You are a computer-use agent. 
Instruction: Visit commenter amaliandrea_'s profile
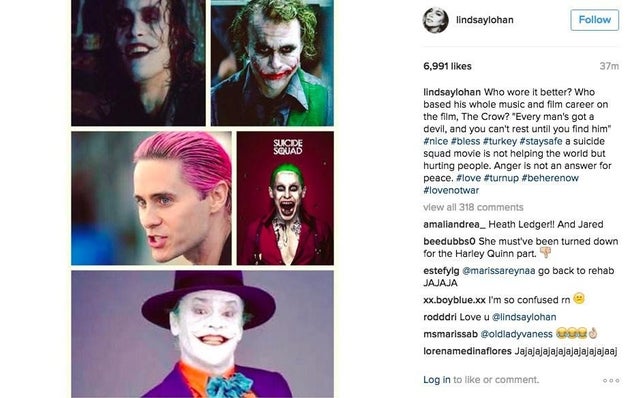click(x=454, y=225)
